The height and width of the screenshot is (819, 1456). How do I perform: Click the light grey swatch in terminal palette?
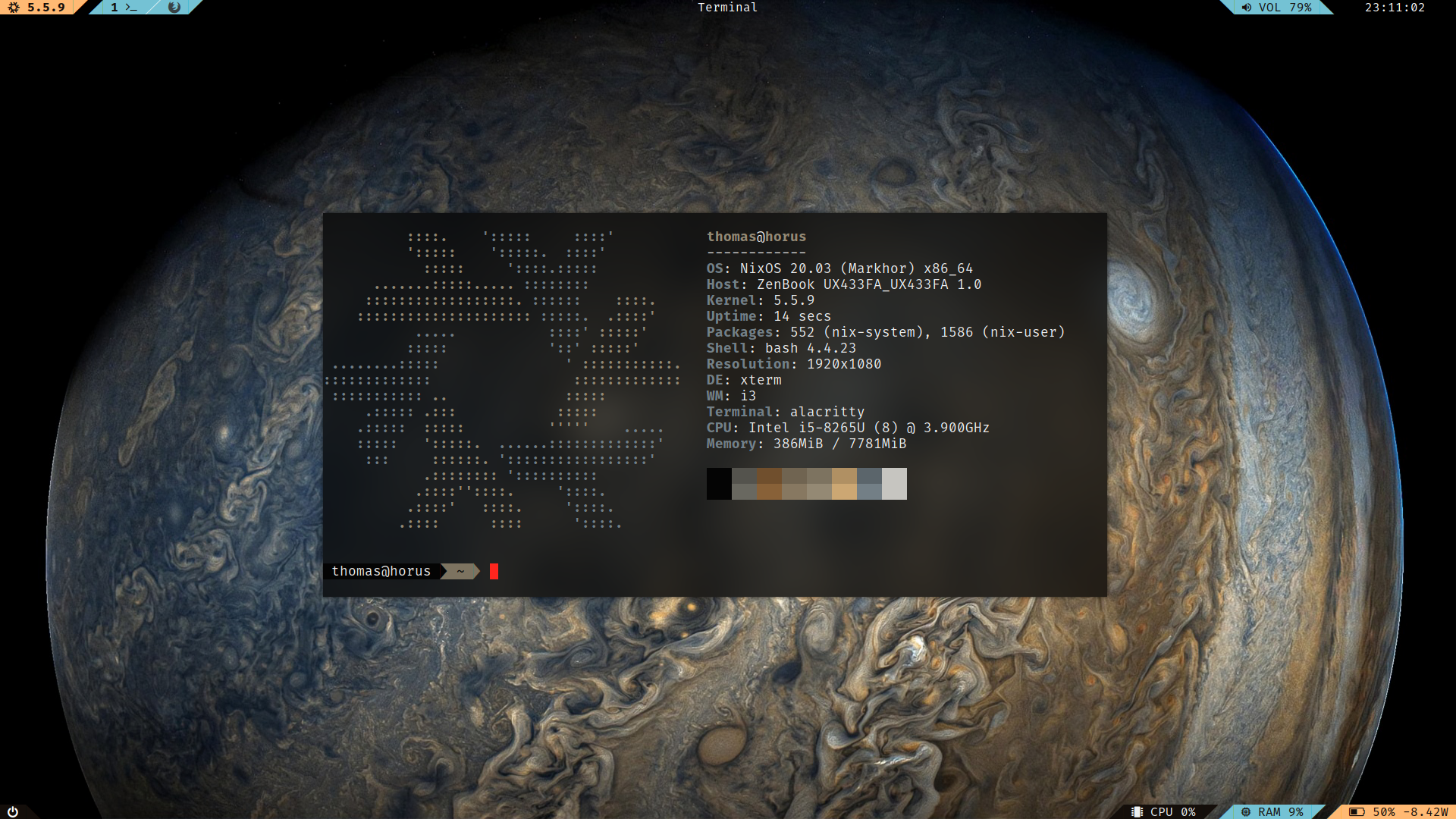[894, 484]
